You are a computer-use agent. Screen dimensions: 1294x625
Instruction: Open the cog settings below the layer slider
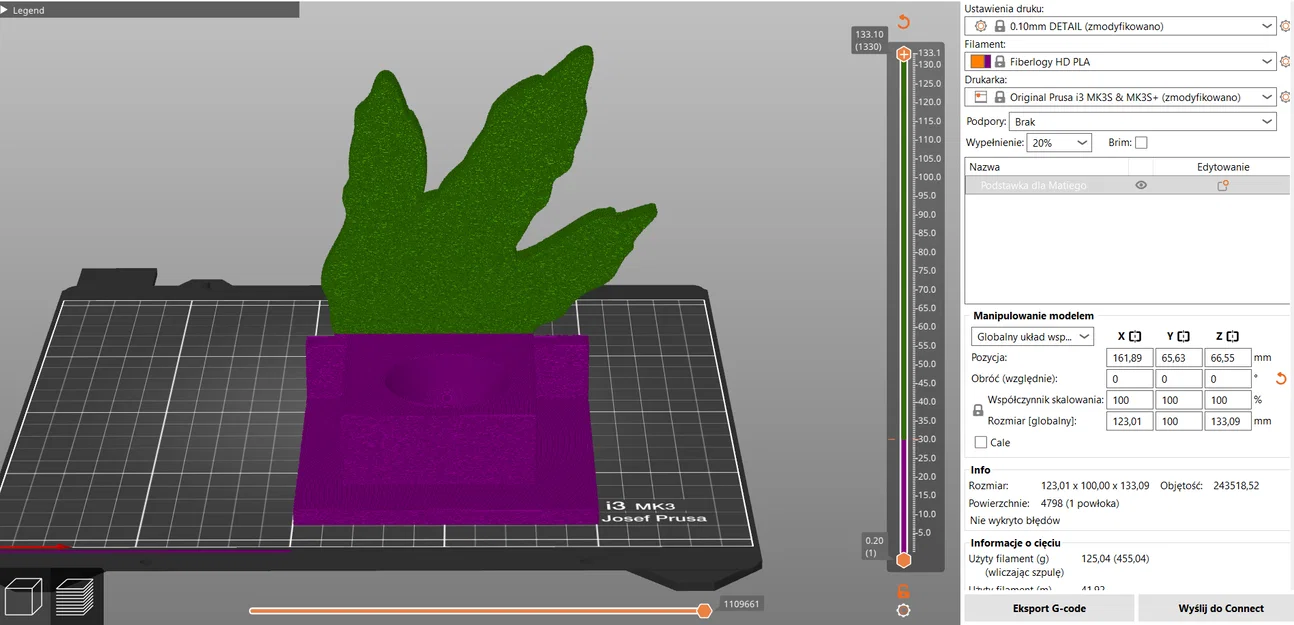pyautogui.click(x=904, y=610)
